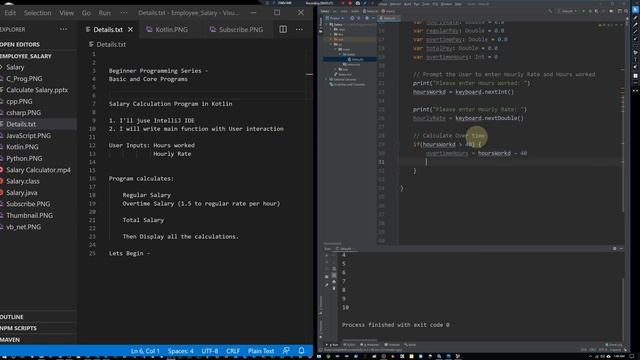640x360 pixels.
Task: Open Salary Calculator.mp4 file
Action: pyautogui.click(x=38, y=170)
